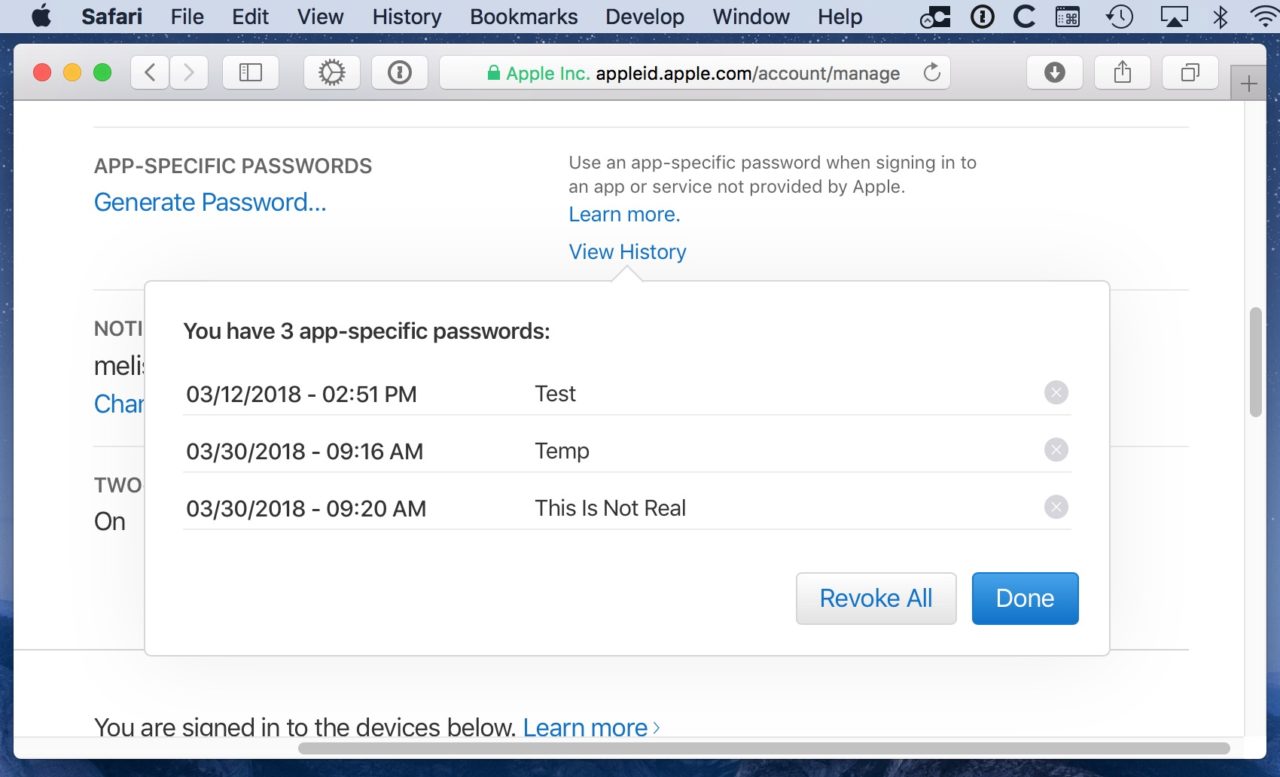
Task: Open the Wi-Fi status menu icon
Action: tap(1263, 17)
